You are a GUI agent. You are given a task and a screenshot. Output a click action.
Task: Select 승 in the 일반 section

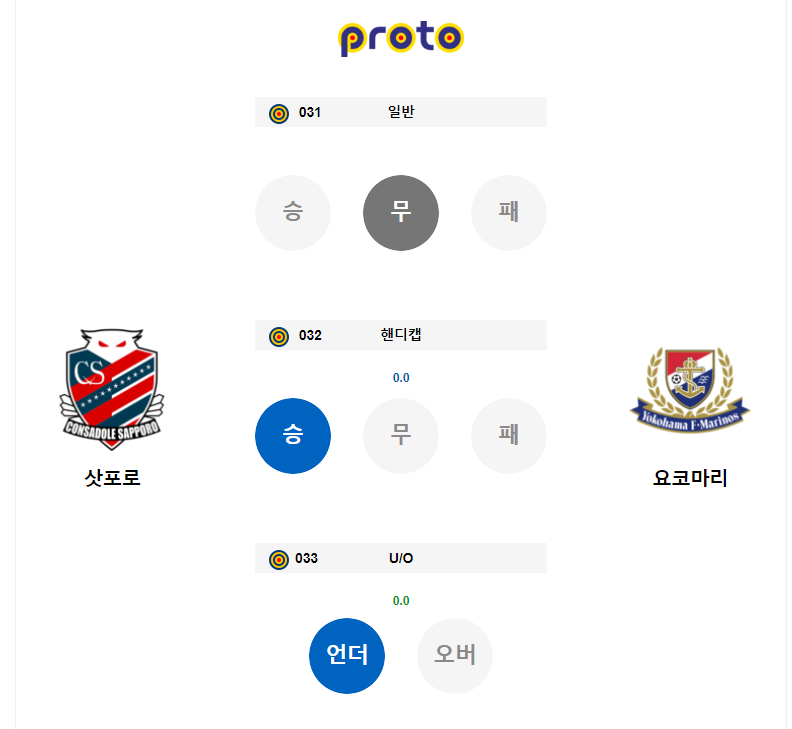[x=293, y=213]
